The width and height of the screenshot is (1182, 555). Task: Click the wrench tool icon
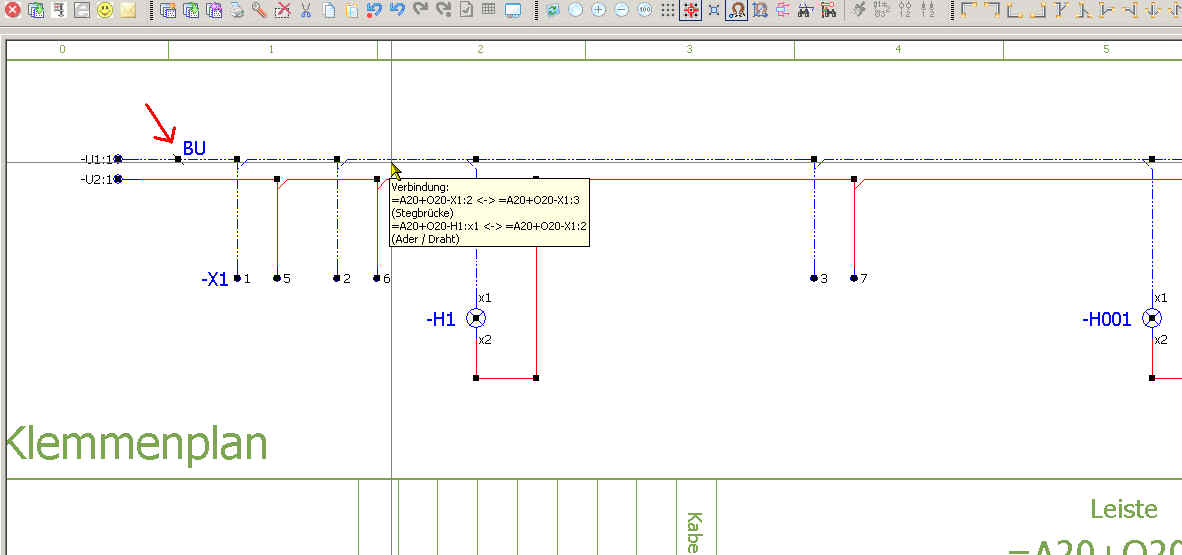(259, 11)
